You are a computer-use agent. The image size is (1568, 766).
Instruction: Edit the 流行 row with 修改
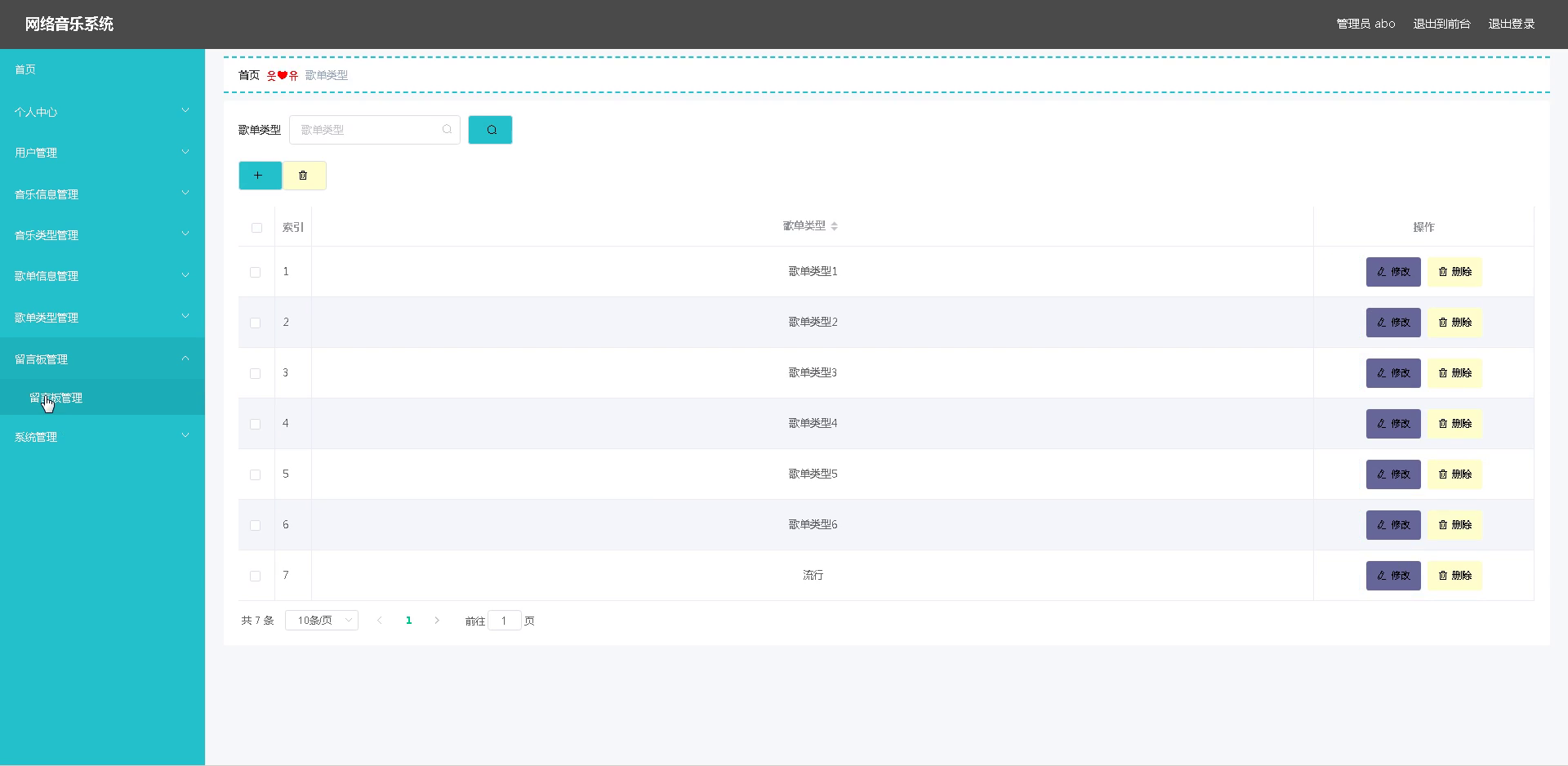coord(1393,576)
